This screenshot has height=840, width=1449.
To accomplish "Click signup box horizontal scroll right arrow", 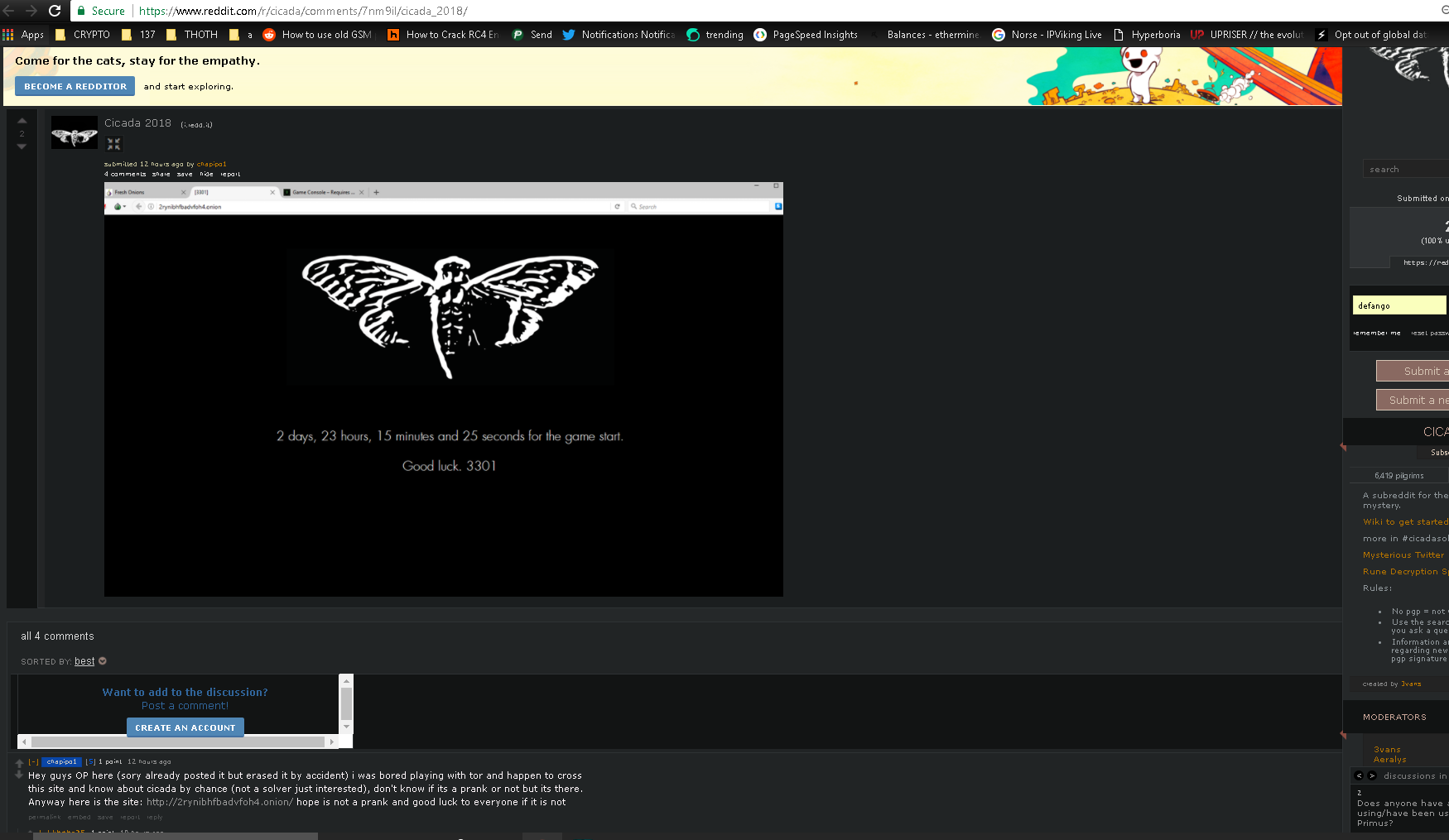I will tap(333, 742).
